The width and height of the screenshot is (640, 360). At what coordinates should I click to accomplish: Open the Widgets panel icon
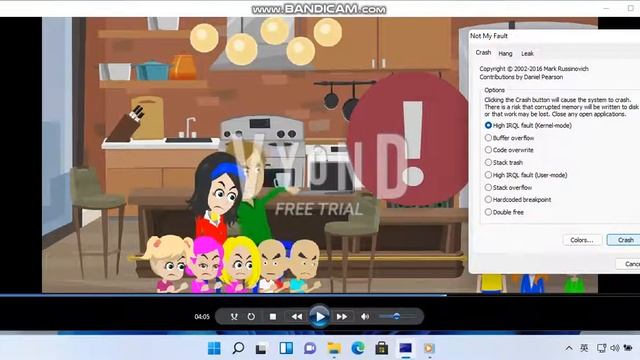[x=286, y=348]
